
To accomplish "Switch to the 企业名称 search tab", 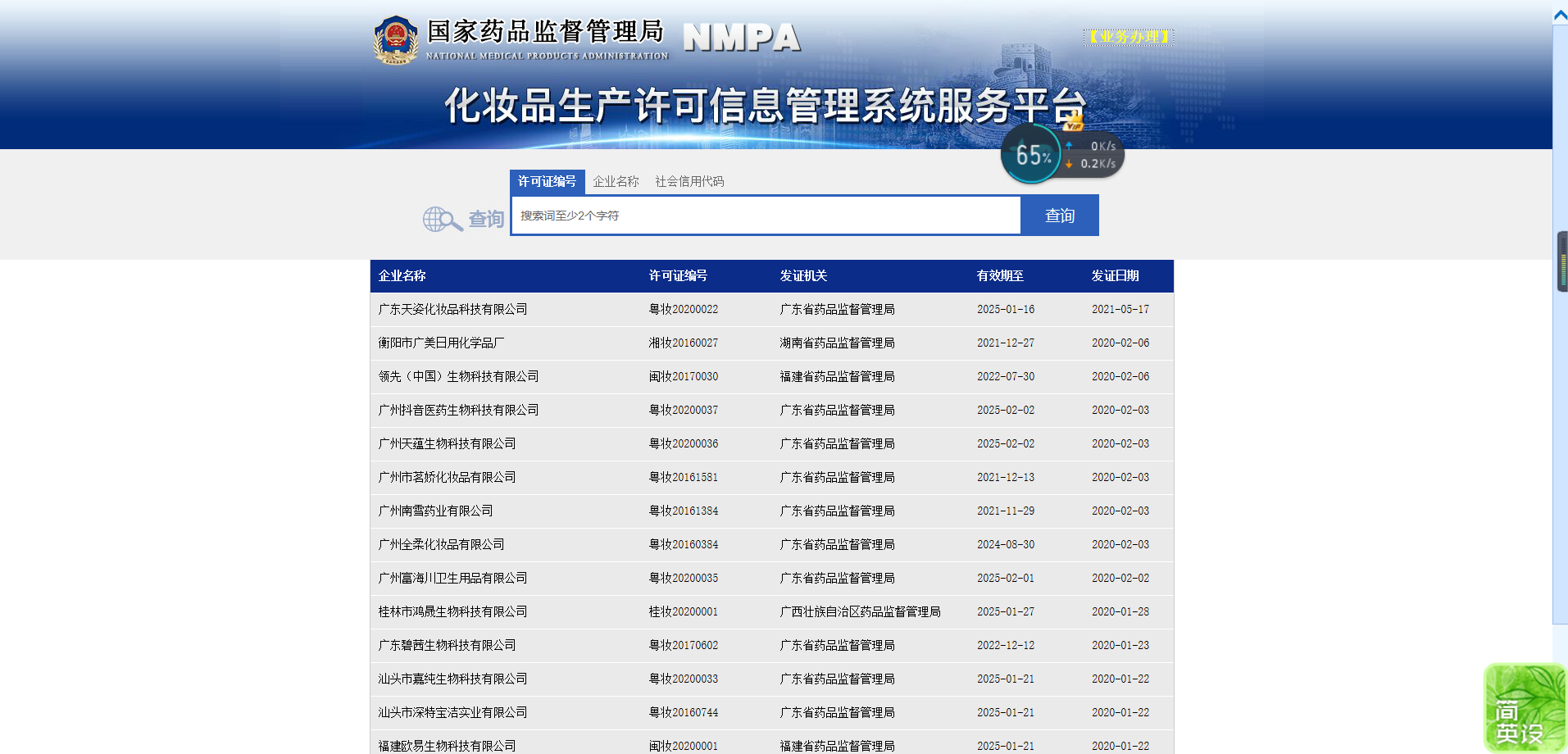I will 615,181.
